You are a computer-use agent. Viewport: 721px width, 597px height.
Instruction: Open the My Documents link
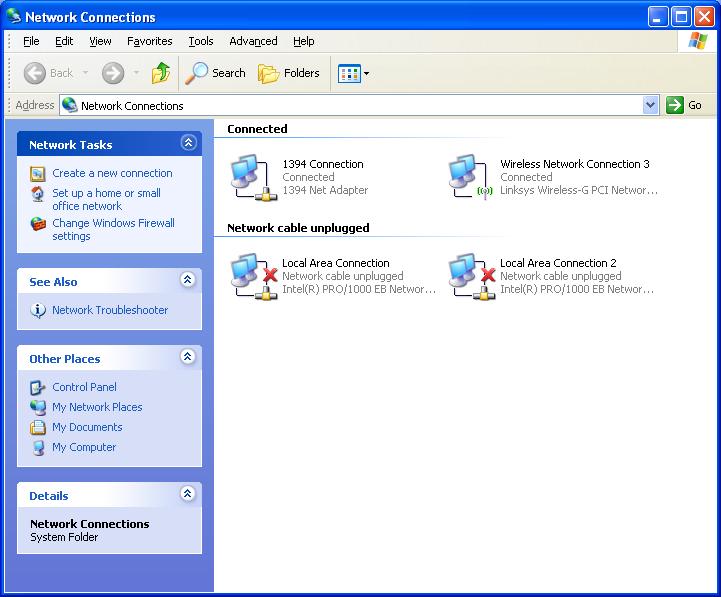tap(87, 427)
